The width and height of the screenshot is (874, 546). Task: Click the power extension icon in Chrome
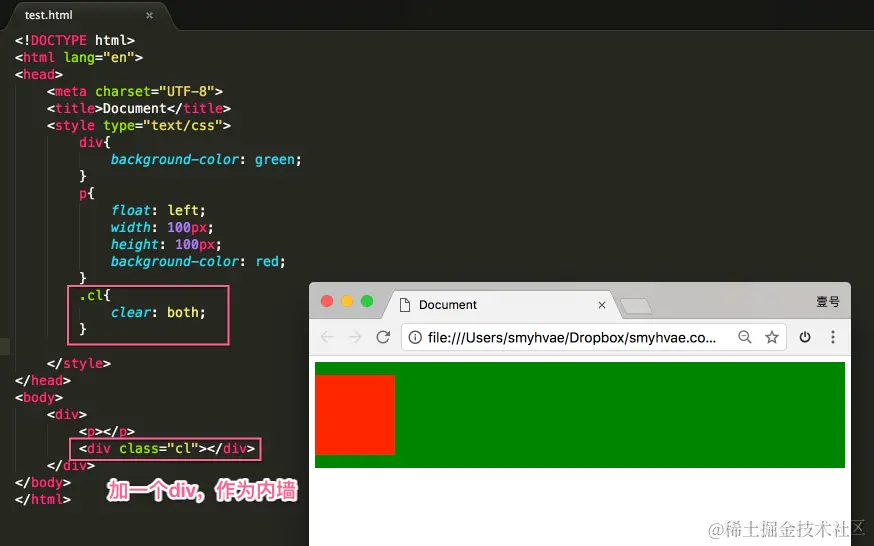click(x=805, y=337)
